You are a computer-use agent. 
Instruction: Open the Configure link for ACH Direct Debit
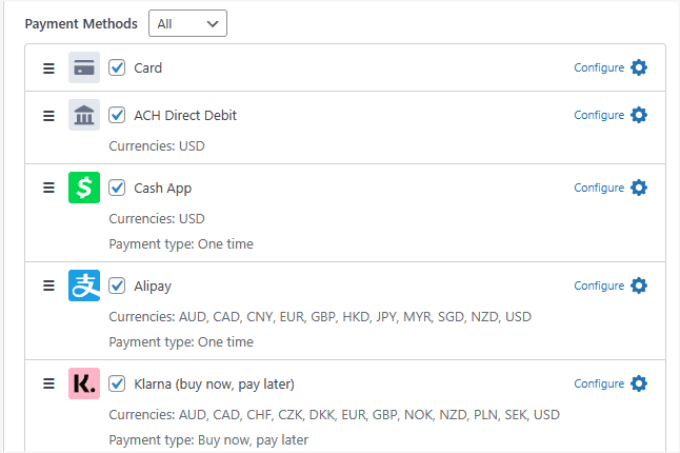click(x=599, y=115)
